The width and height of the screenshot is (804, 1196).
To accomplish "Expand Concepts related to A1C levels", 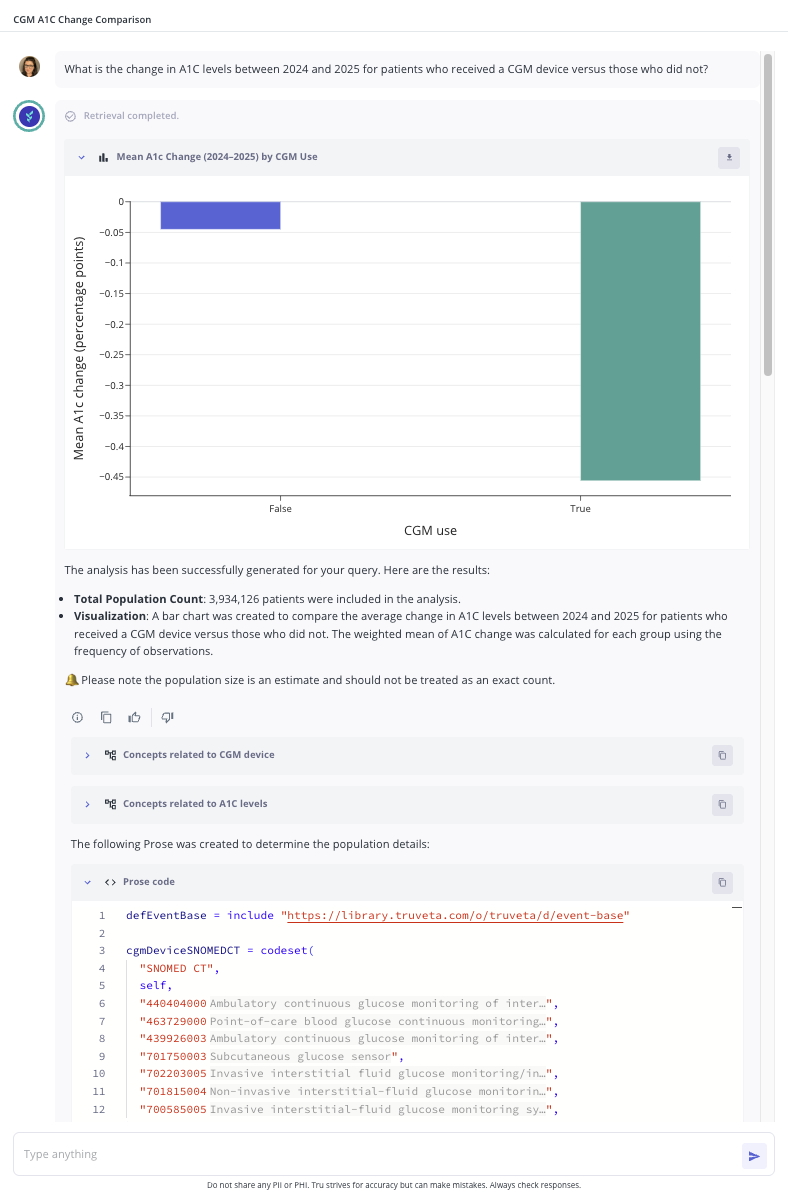I will click(88, 804).
